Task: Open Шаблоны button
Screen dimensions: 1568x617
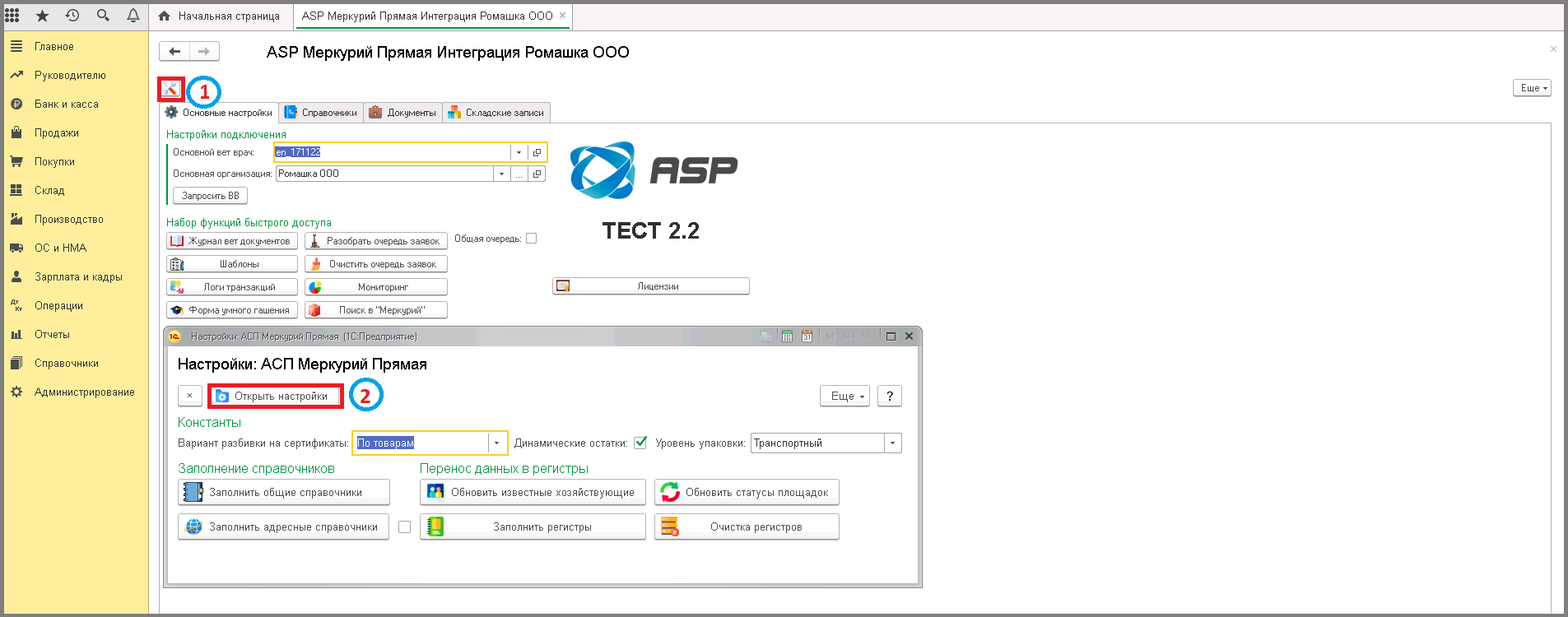Action: (x=232, y=264)
